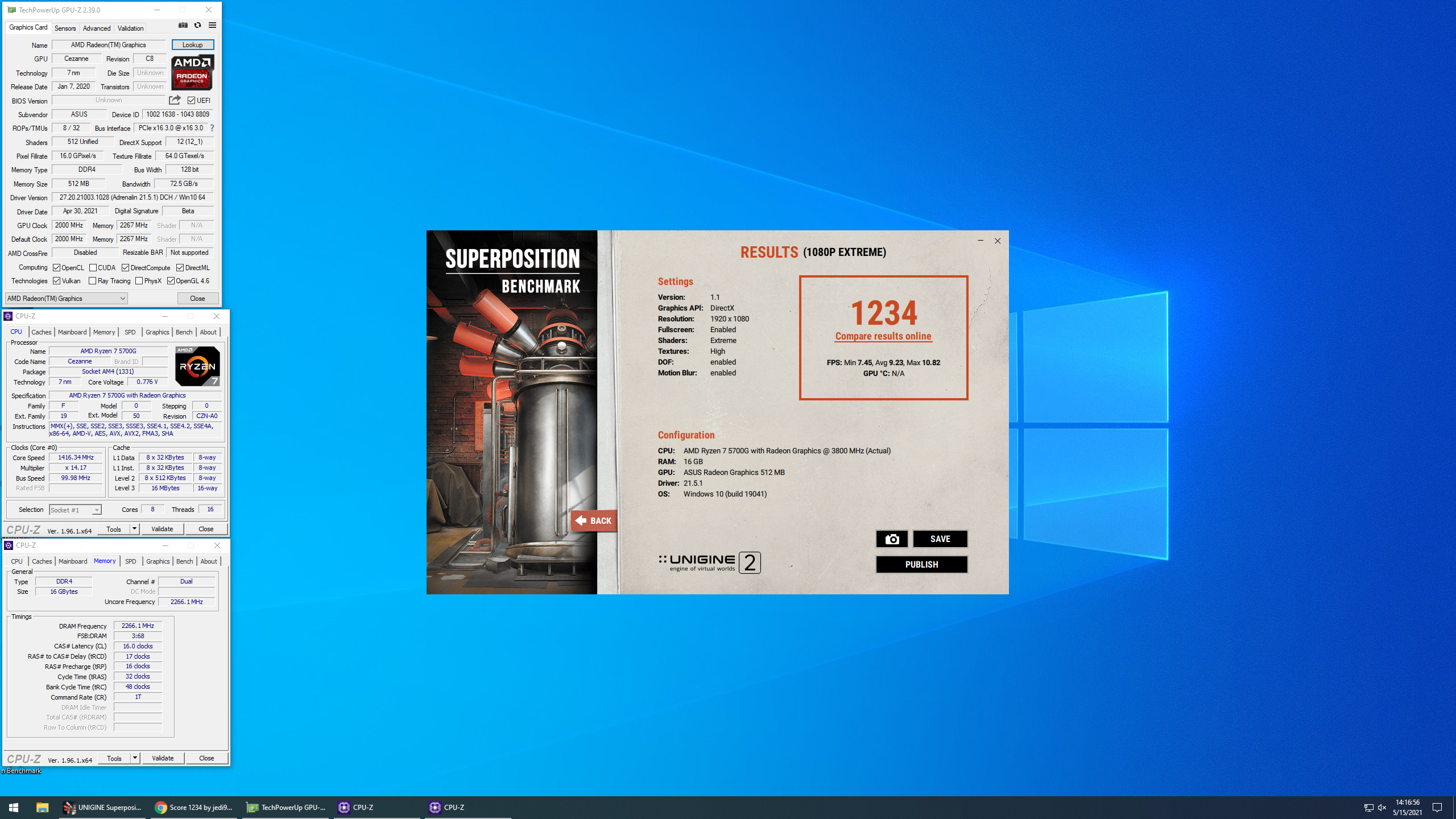1456x819 pixels.
Task: Click Validate in lower CPU-Z Memory window
Action: (x=163, y=758)
